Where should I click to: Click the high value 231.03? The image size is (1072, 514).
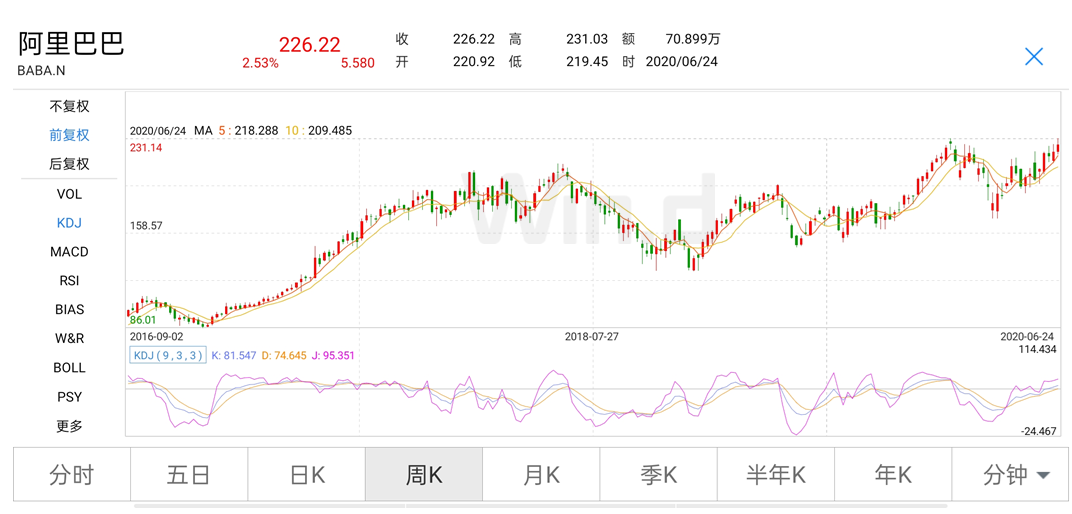(x=587, y=40)
